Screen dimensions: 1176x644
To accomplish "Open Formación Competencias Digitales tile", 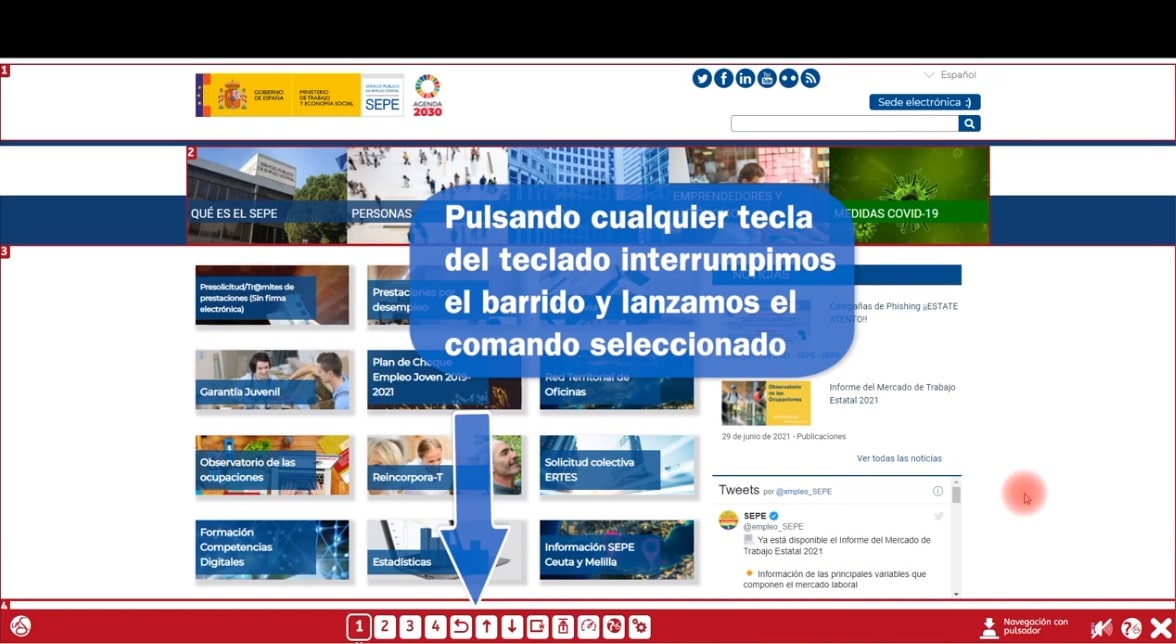I will pyautogui.click(x=272, y=550).
